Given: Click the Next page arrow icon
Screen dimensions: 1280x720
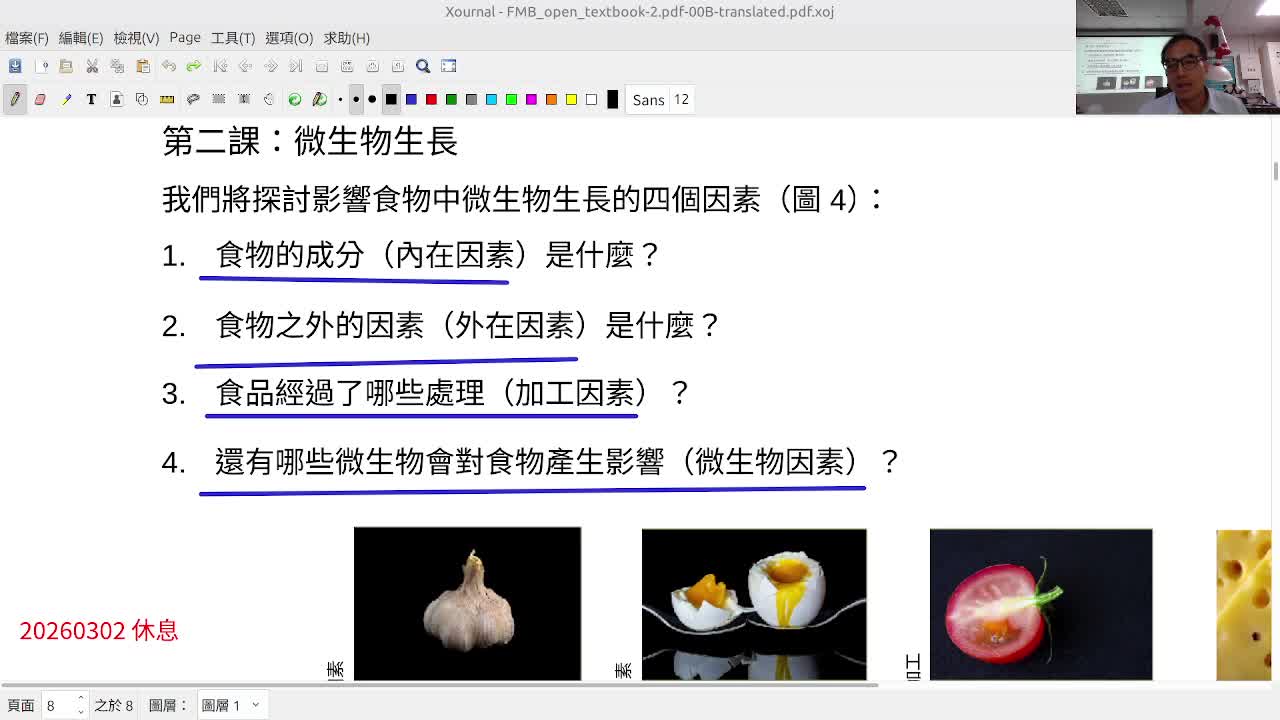Looking at the screenshot, I should click(x=271, y=66).
